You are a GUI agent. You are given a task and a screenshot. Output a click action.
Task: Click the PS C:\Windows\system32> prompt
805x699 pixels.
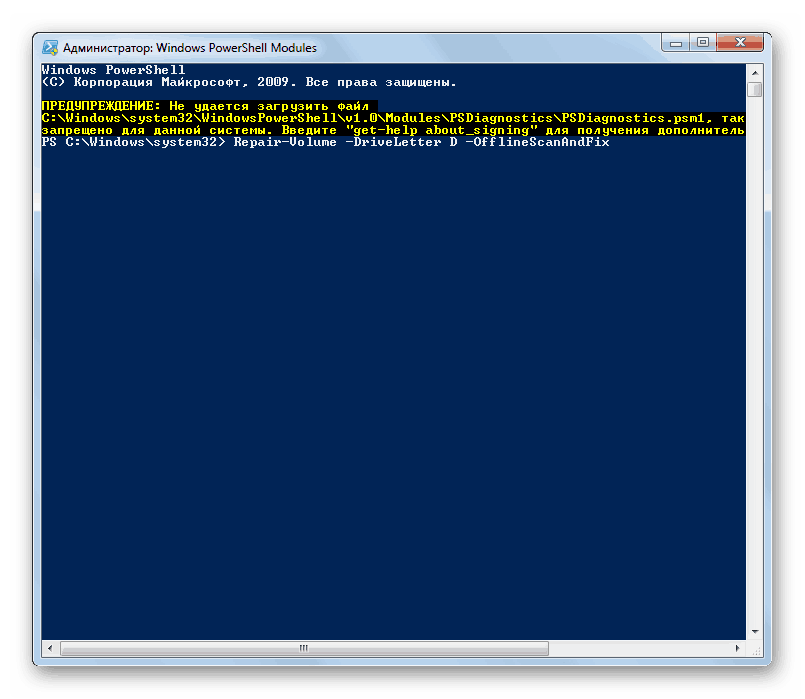pos(133,142)
